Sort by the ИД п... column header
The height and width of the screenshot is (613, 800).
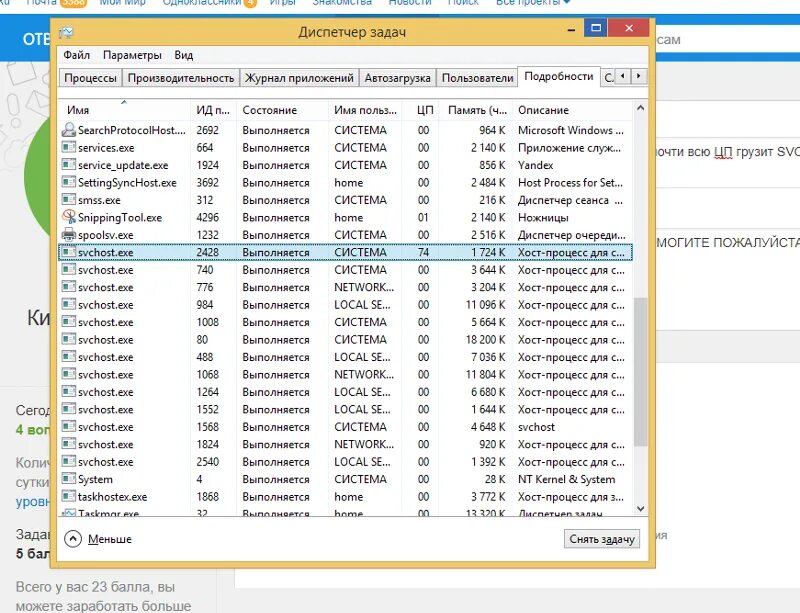[x=213, y=110]
